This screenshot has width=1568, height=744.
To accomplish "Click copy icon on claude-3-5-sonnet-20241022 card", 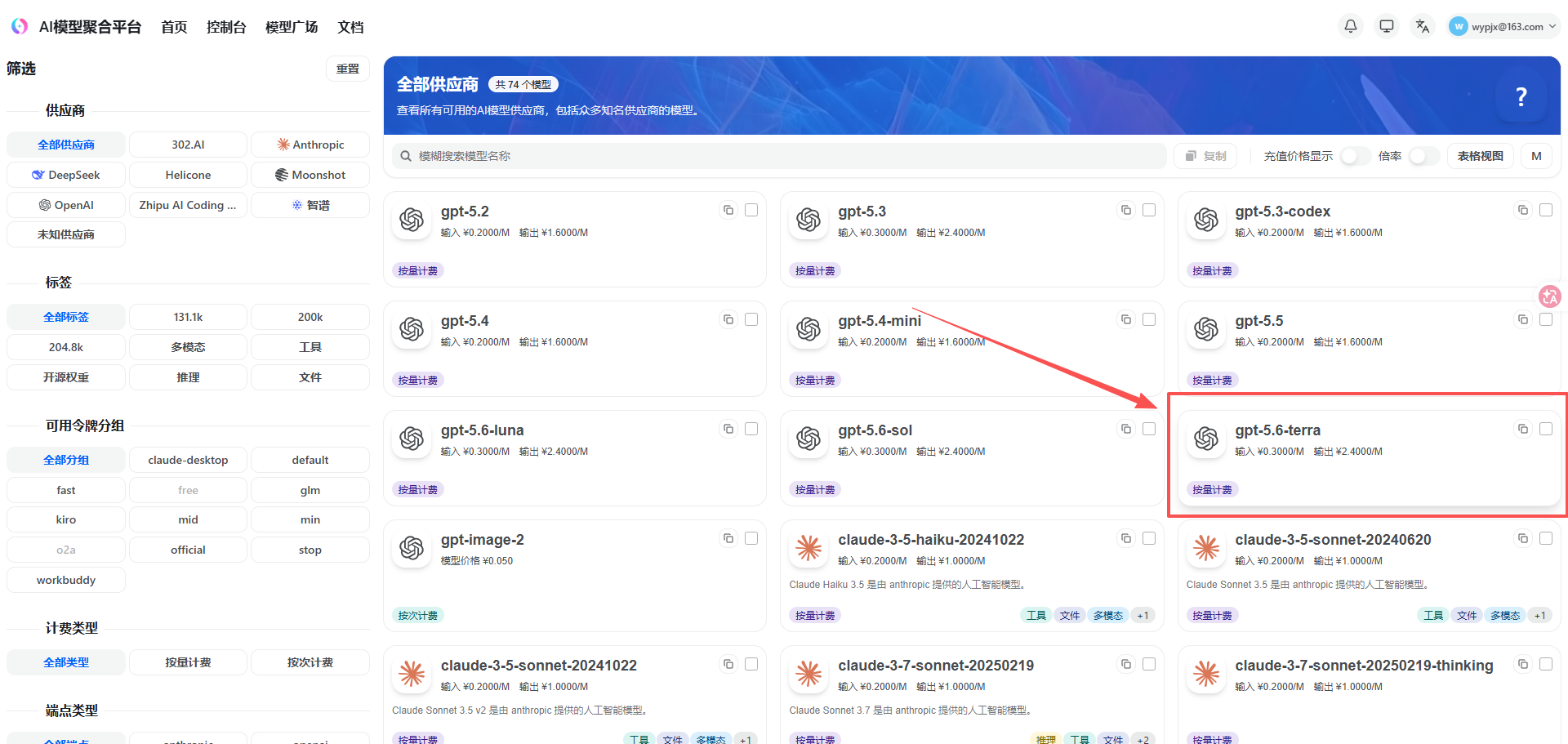I will click(x=728, y=664).
